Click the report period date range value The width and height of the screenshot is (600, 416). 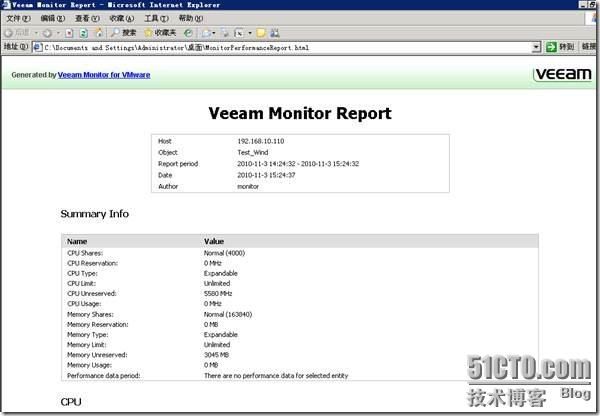tap(298, 164)
